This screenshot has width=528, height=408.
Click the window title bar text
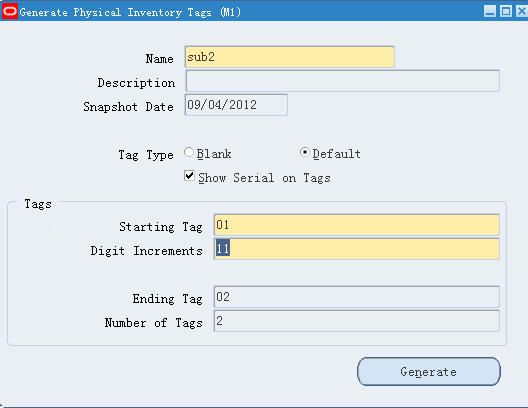pos(130,12)
